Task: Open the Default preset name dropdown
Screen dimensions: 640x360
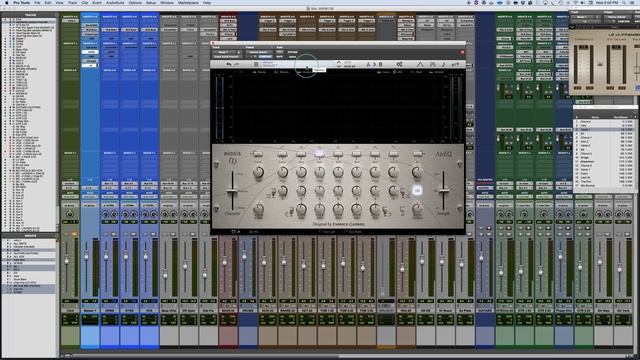Action: click(299, 64)
